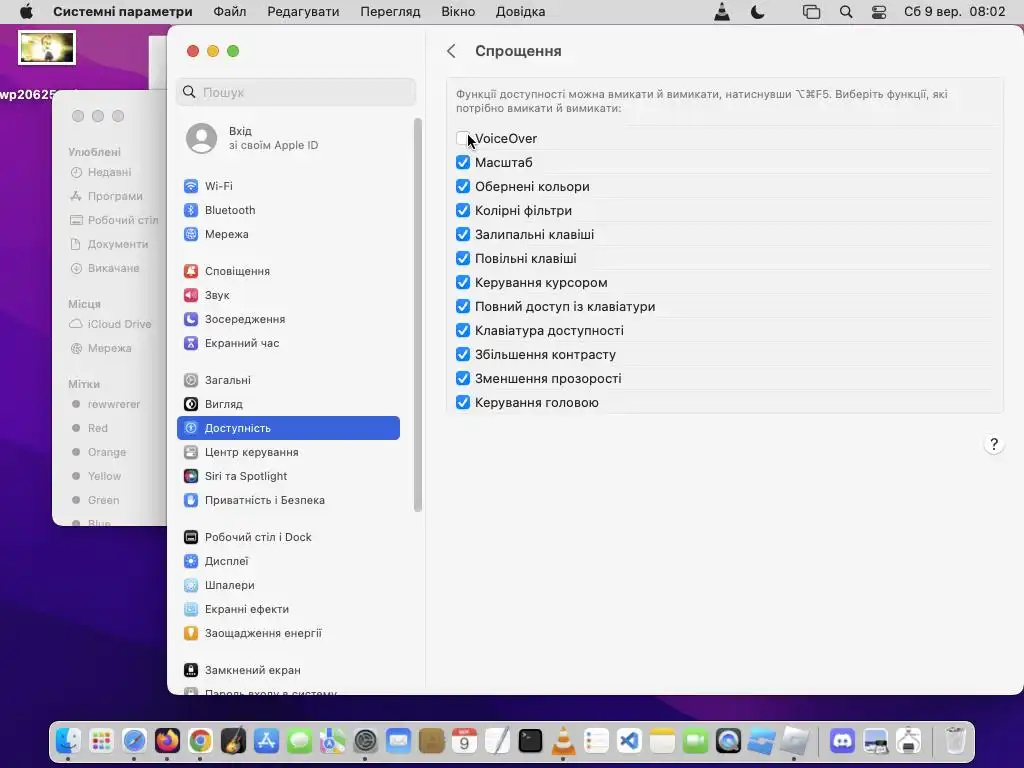
Task: Open Зосередження focus settings
Action: pyautogui.click(x=288, y=319)
